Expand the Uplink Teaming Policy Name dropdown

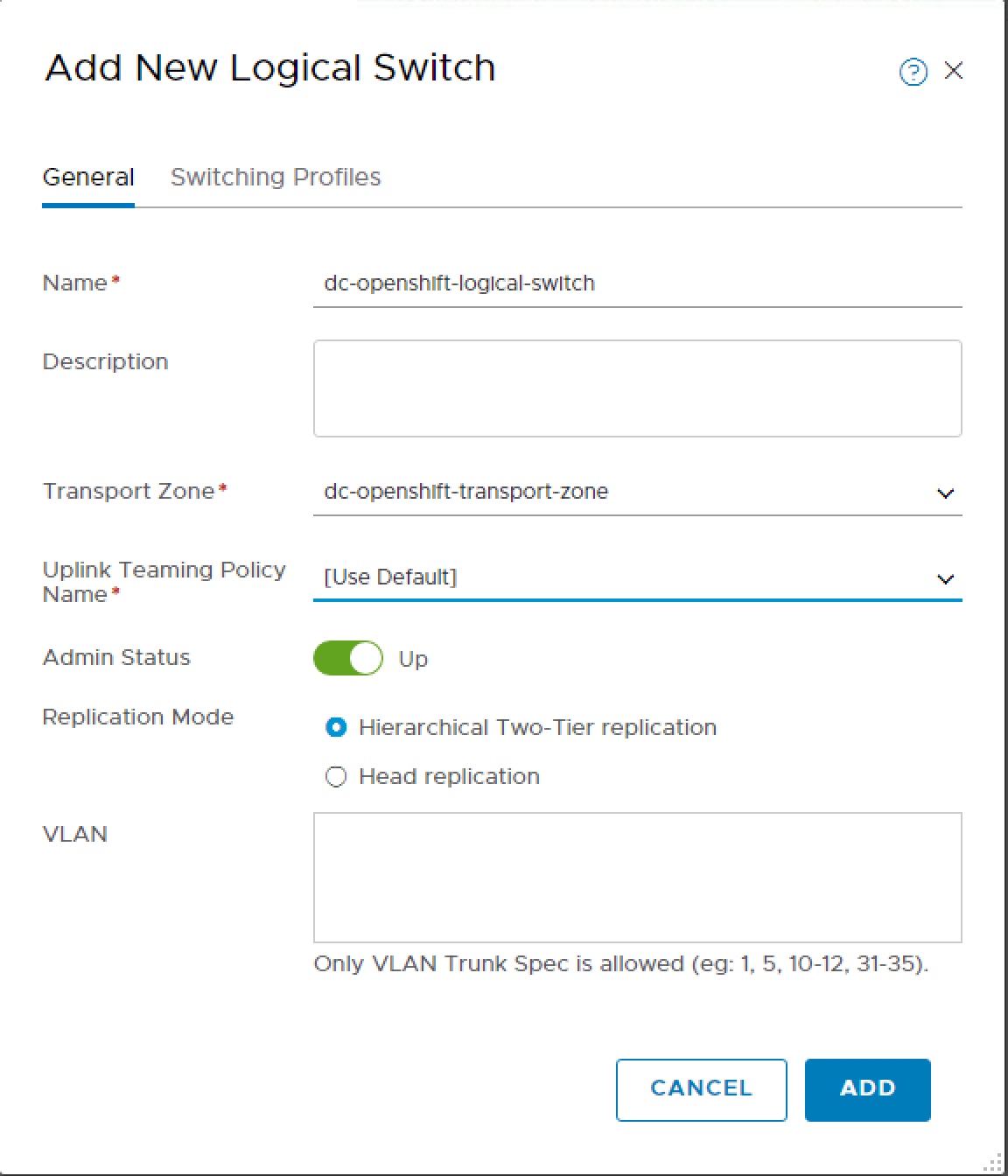tap(944, 578)
